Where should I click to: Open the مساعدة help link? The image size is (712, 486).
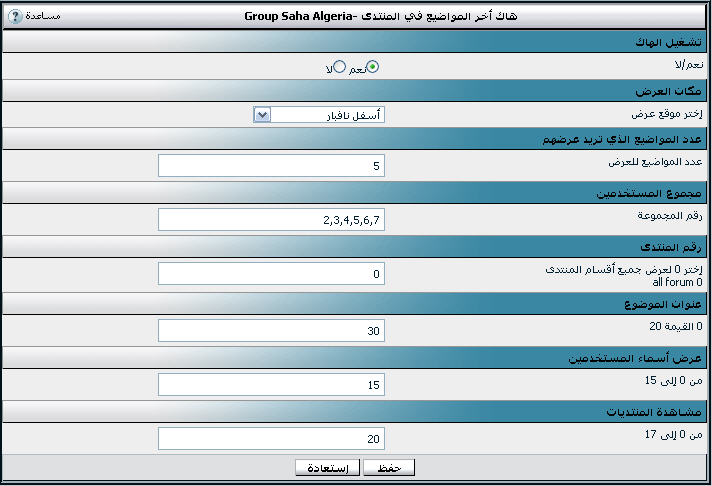click(x=43, y=16)
